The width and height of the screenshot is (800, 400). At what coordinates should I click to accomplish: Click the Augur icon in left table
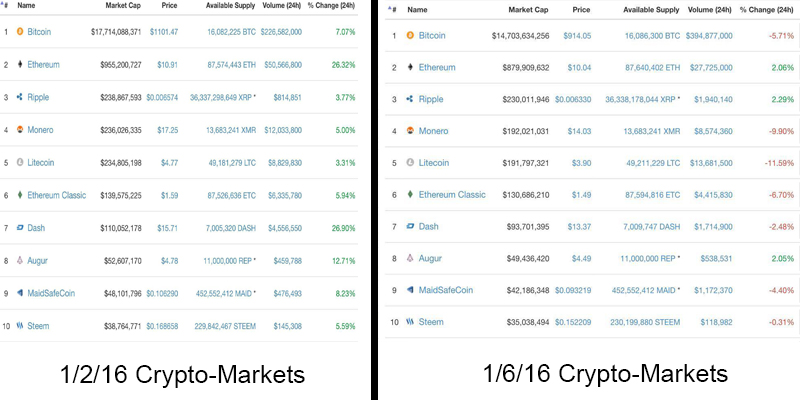(20, 260)
